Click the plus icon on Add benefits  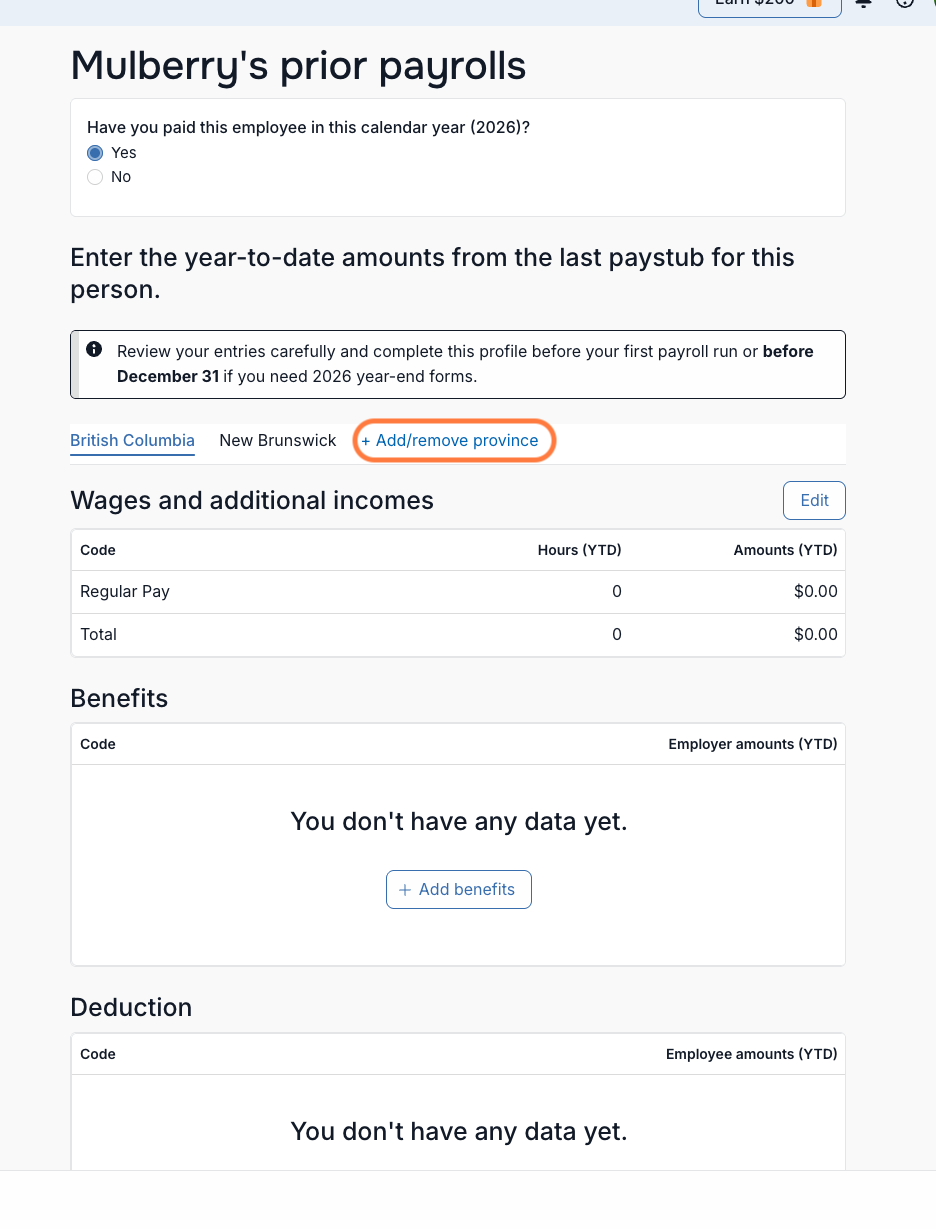pos(405,889)
